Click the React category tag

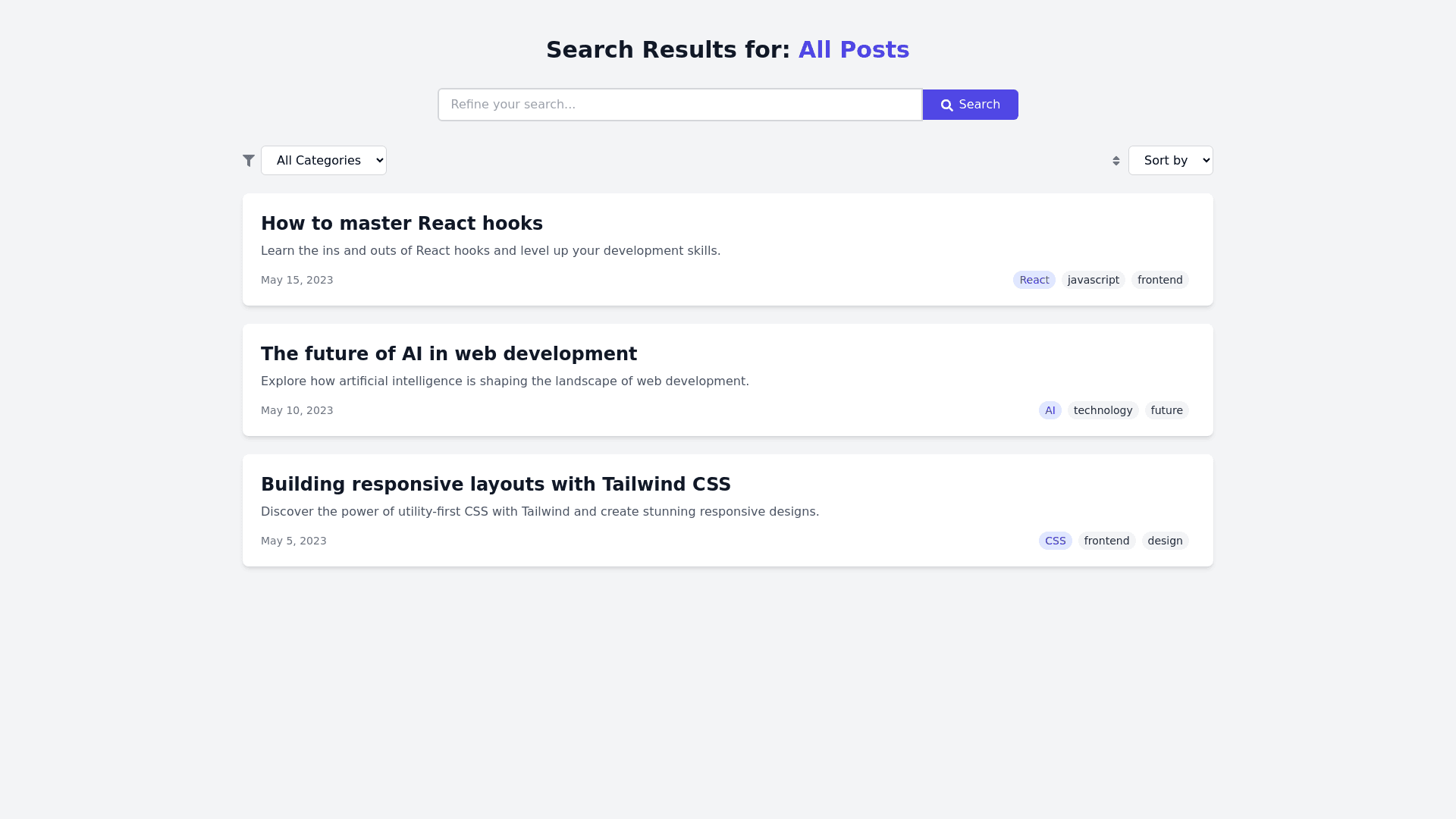click(x=1034, y=280)
